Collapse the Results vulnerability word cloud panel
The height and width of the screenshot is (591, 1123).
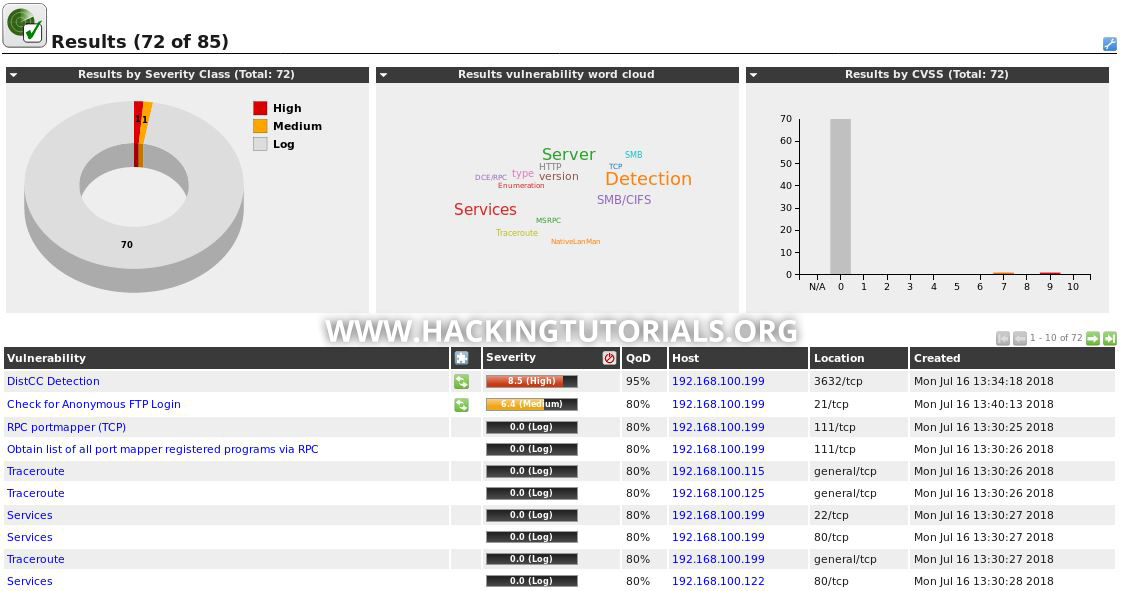tap(383, 74)
